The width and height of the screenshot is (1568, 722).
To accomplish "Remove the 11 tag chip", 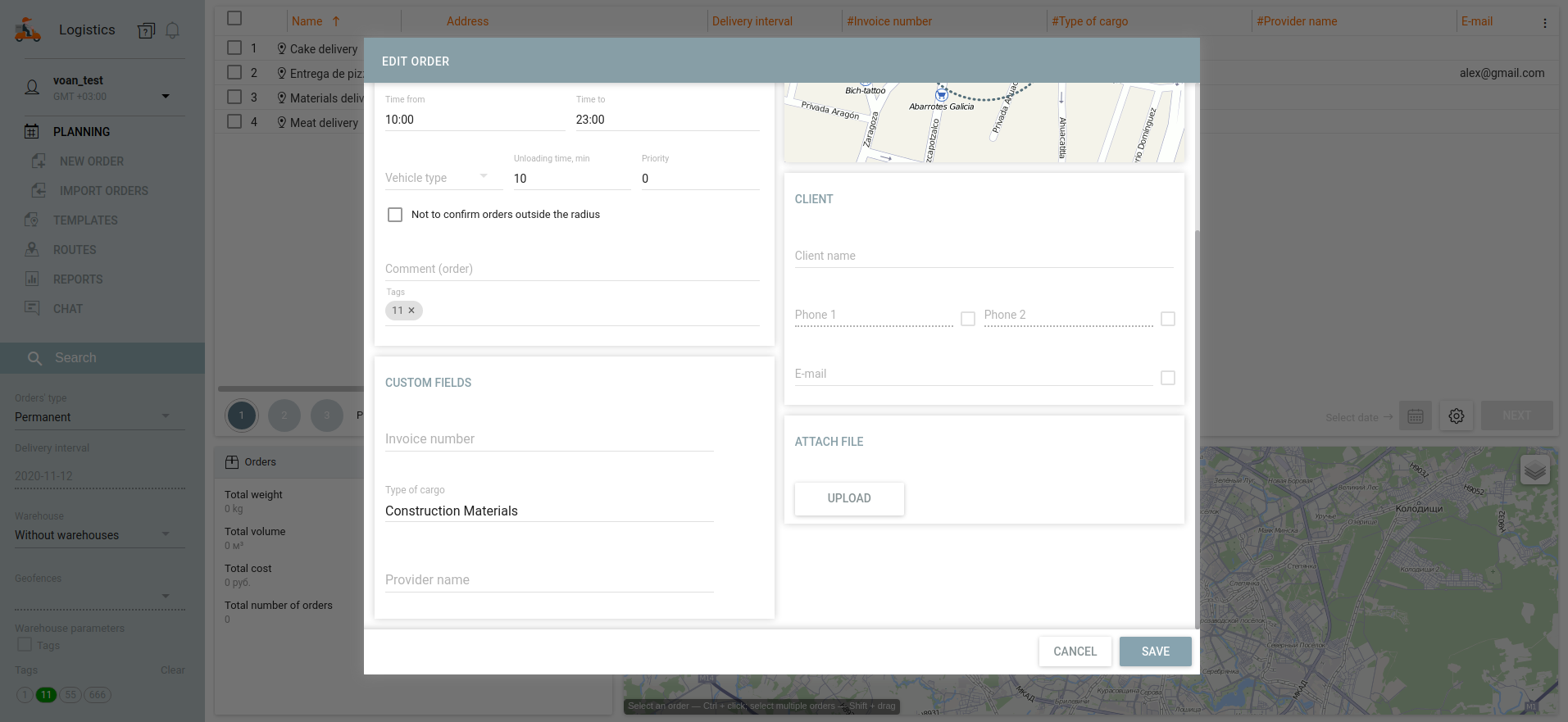I will pos(411,311).
